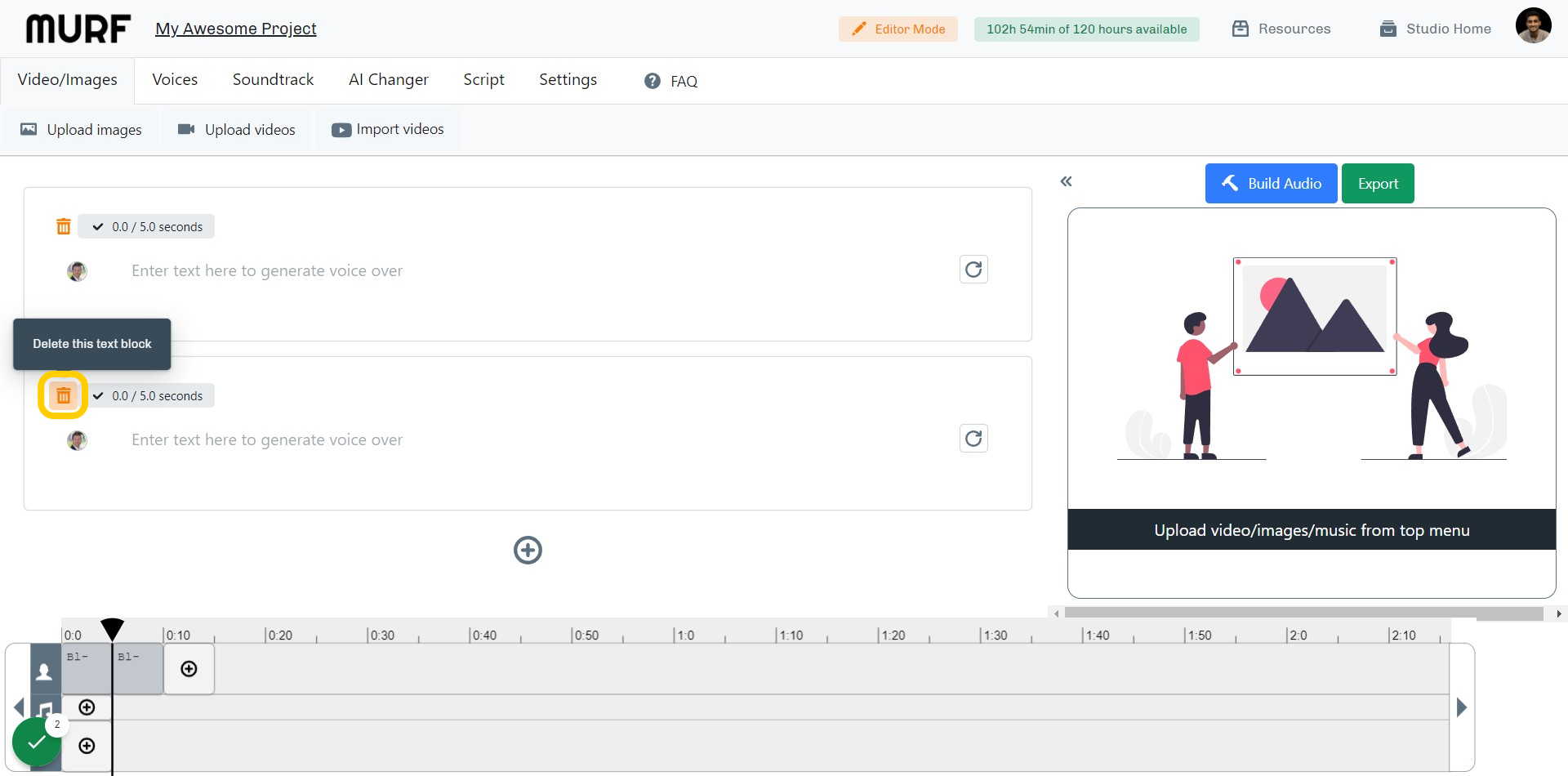Open the AI Changer tab

point(388,80)
